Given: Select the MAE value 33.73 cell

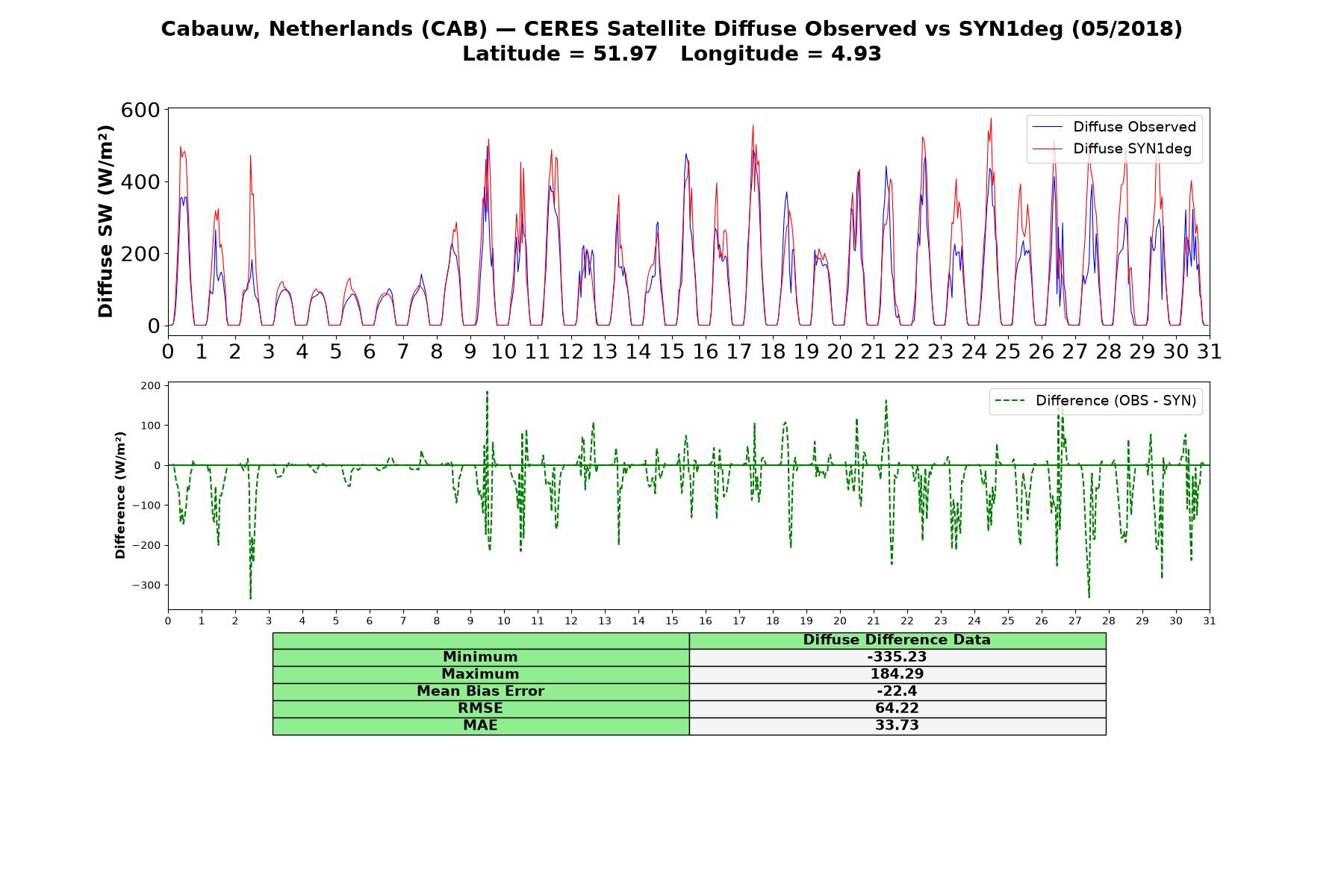Looking at the screenshot, I should (x=897, y=726).
